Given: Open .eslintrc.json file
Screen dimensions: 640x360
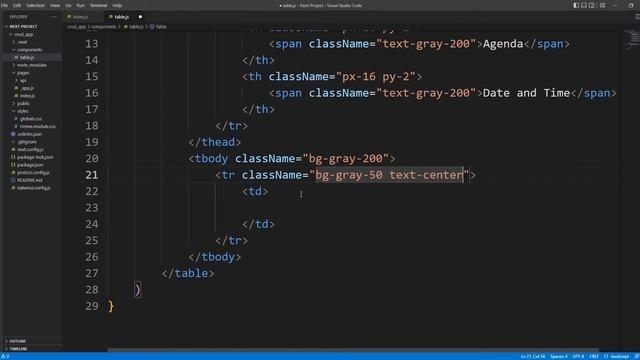Looking at the screenshot, I should click(29, 134).
